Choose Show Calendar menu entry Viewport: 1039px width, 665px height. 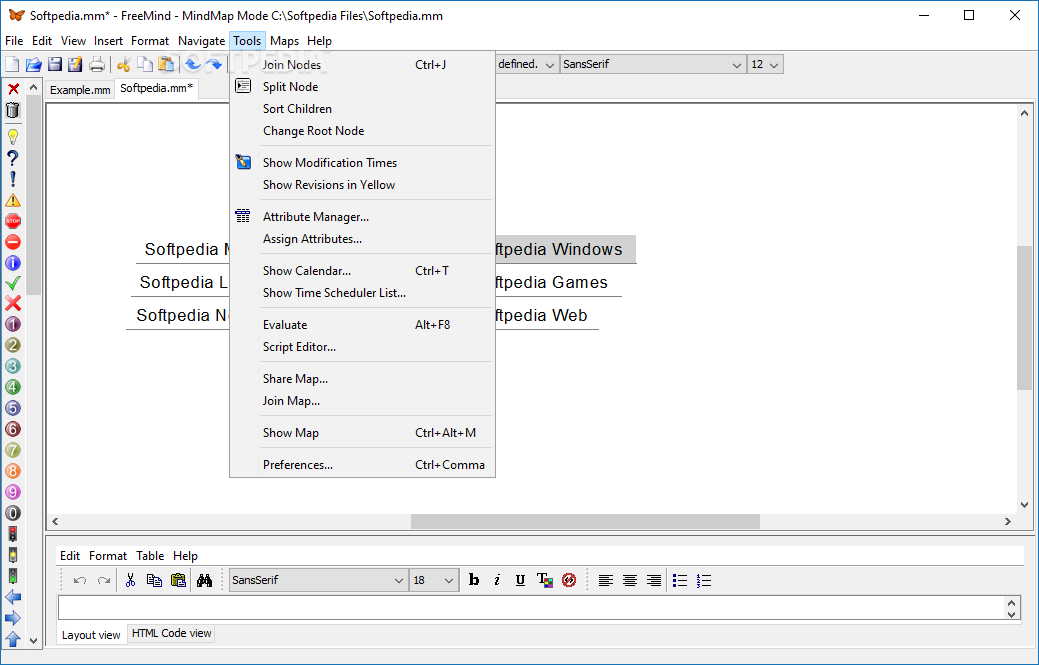click(362, 271)
